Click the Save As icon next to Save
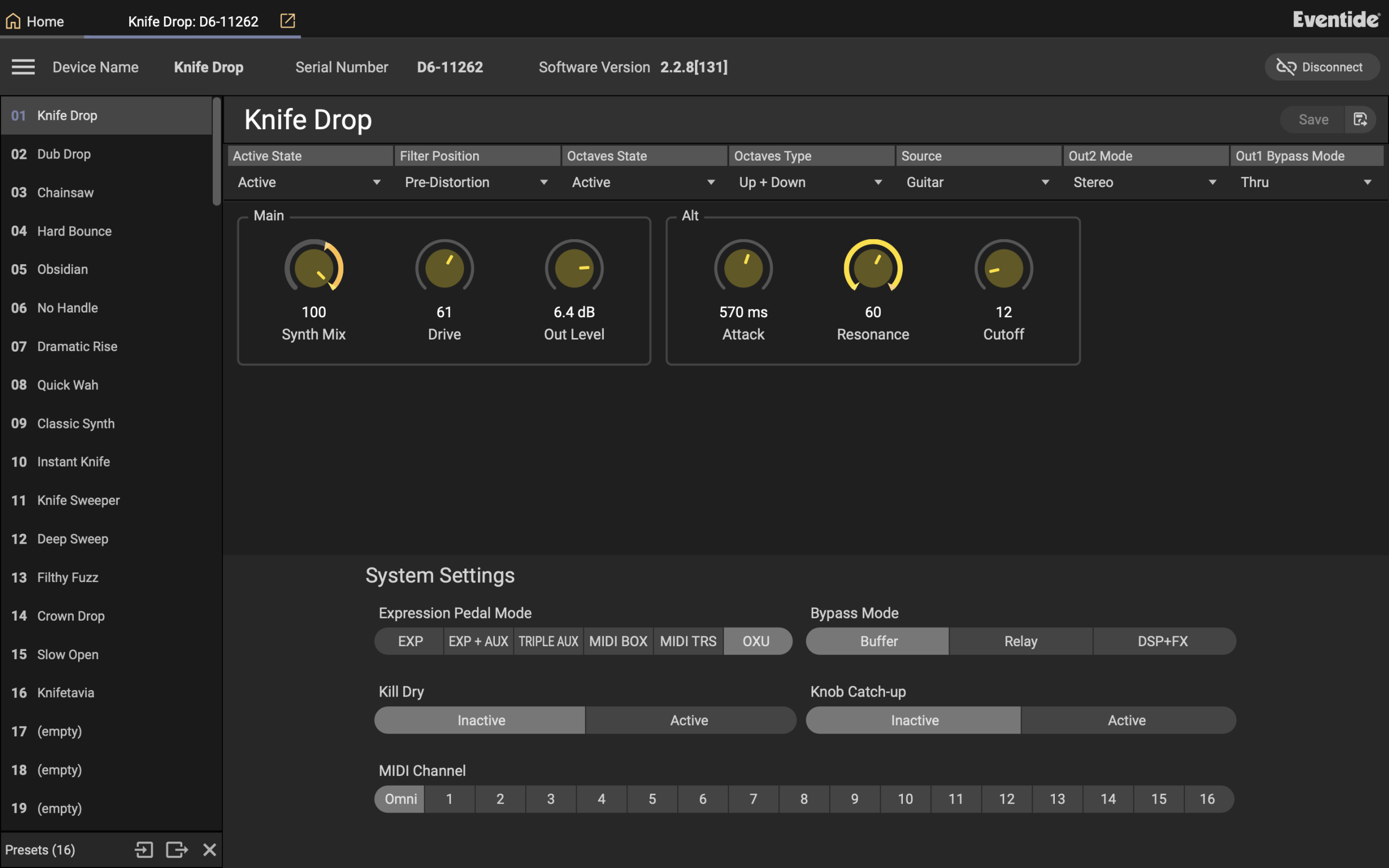This screenshot has width=1389, height=868. coord(1360,119)
